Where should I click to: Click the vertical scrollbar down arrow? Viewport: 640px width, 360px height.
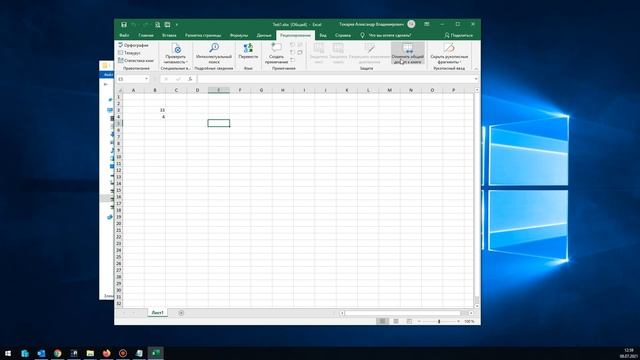click(477, 306)
